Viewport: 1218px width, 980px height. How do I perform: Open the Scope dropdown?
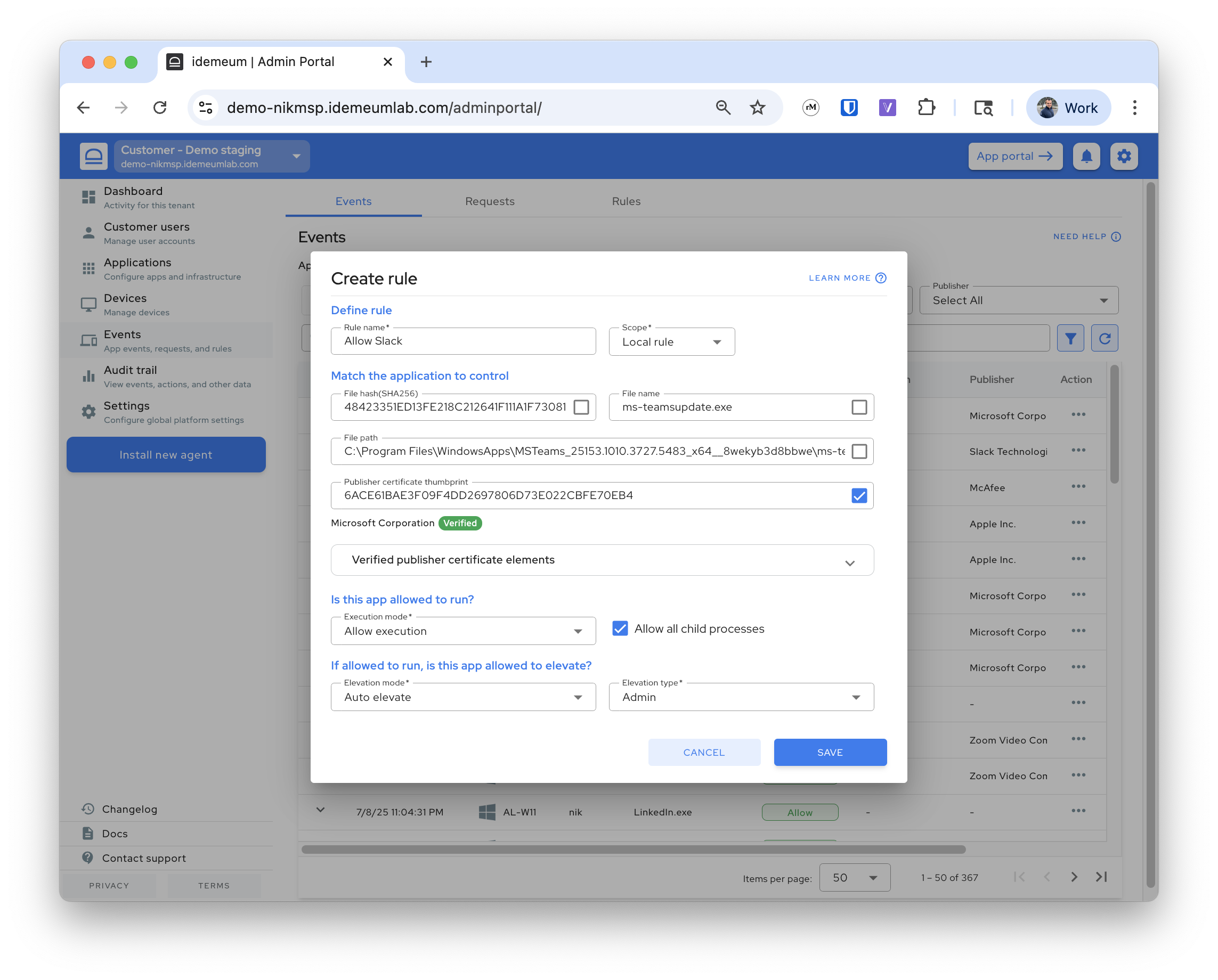click(672, 342)
